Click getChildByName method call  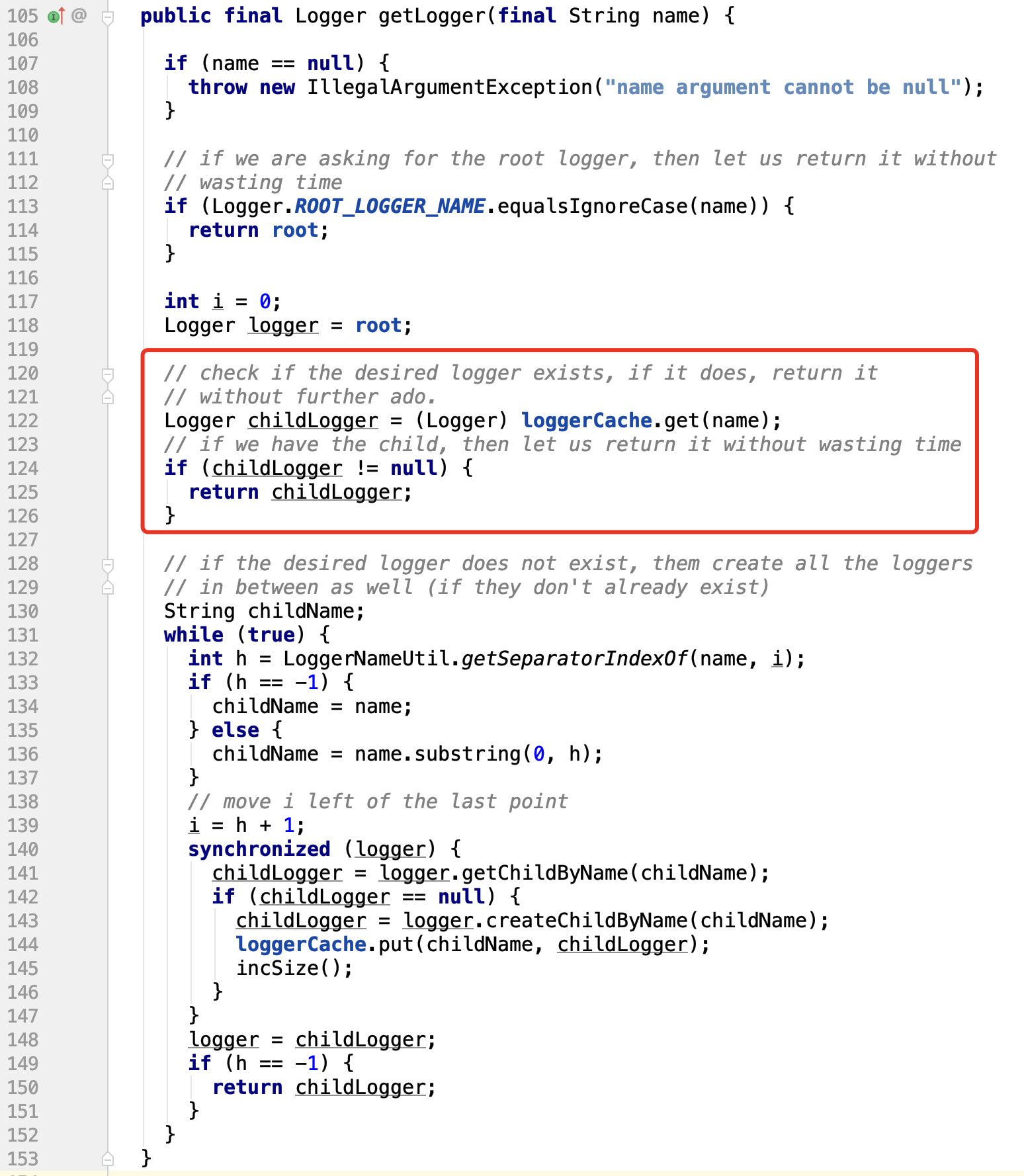point(545,873)
